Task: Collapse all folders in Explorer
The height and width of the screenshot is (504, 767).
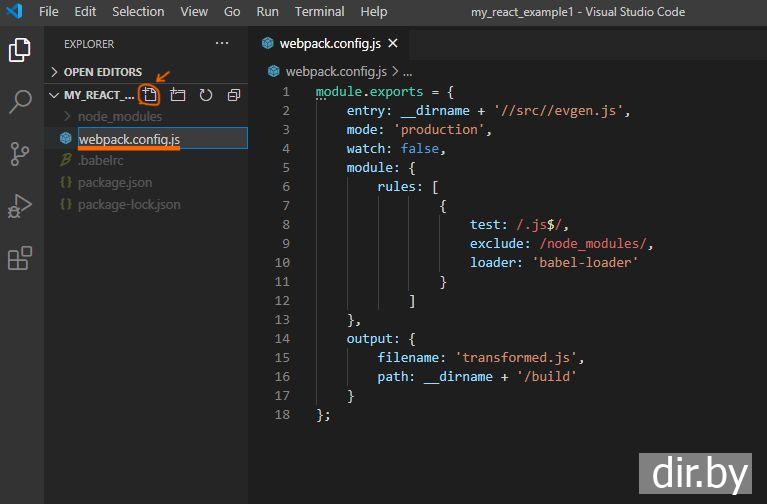Action: (234, 95)
